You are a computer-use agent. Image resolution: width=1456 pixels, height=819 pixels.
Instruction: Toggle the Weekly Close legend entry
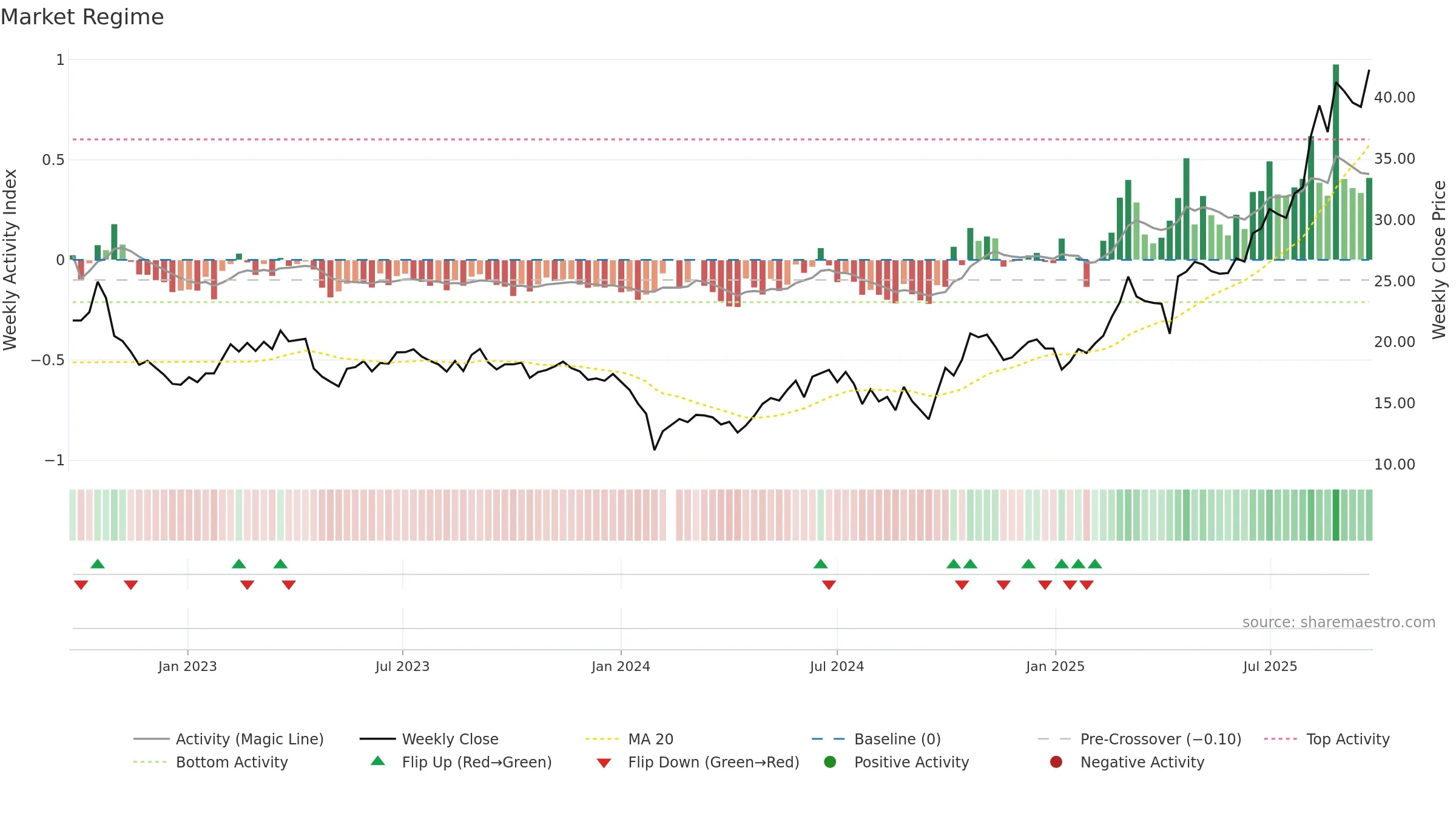coord(429,739)
